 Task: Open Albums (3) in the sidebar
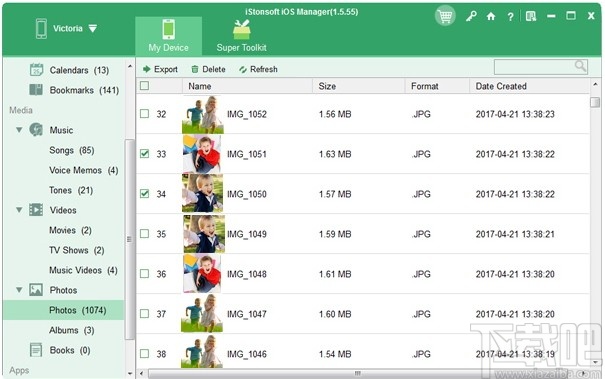click(72, 330)
